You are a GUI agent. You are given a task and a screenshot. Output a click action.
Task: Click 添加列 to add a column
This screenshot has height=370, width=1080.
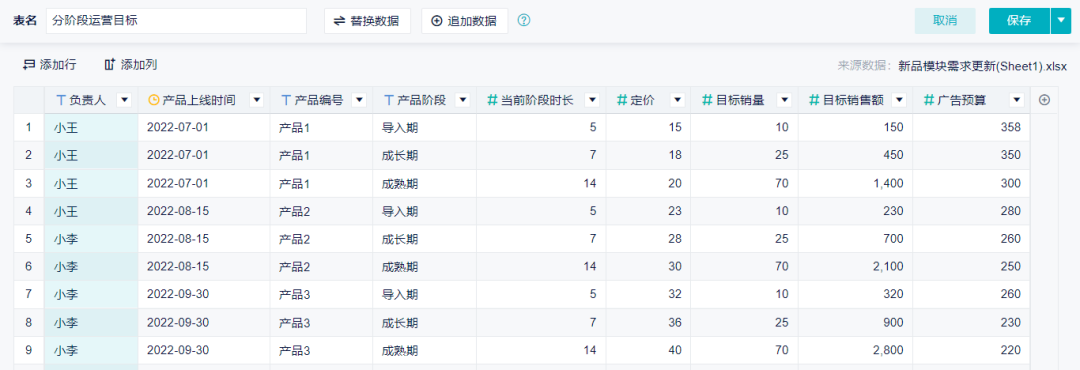131,65
